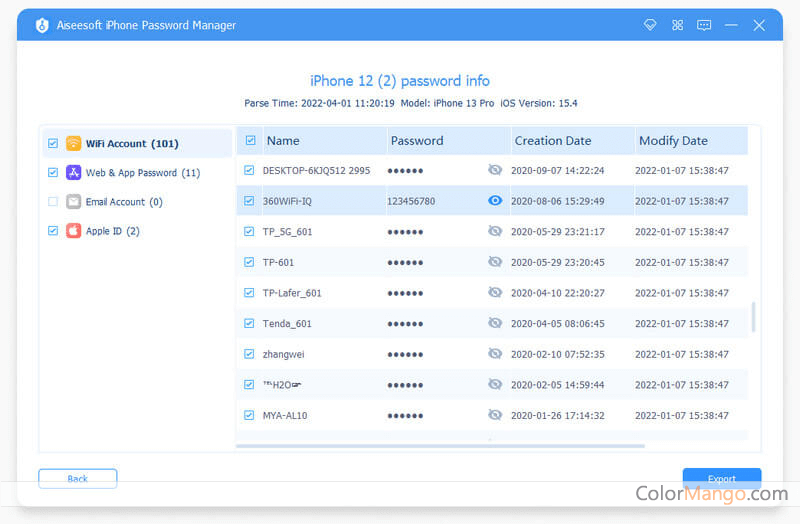Click the orange WiFi Account icon
The image size is (800, 524).
pos(73,144)
